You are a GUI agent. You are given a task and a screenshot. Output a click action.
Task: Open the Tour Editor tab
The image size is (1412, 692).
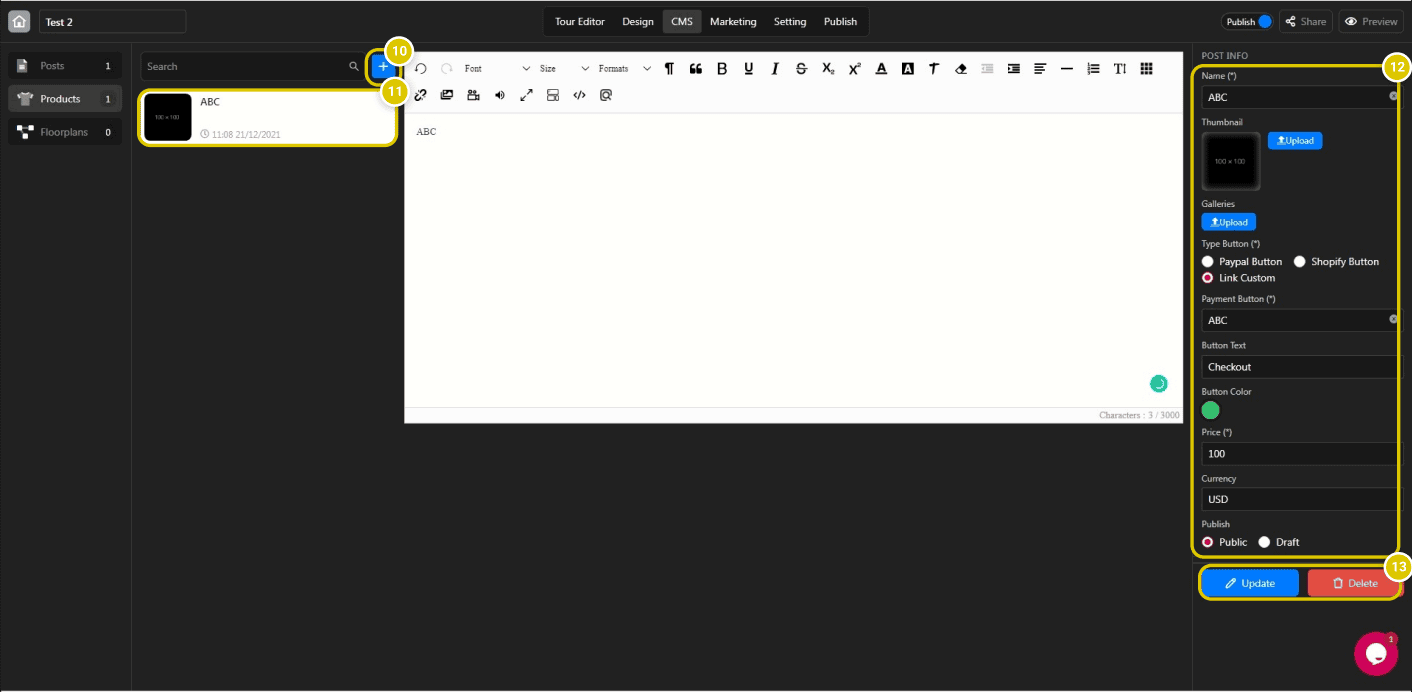click(579, 21)
